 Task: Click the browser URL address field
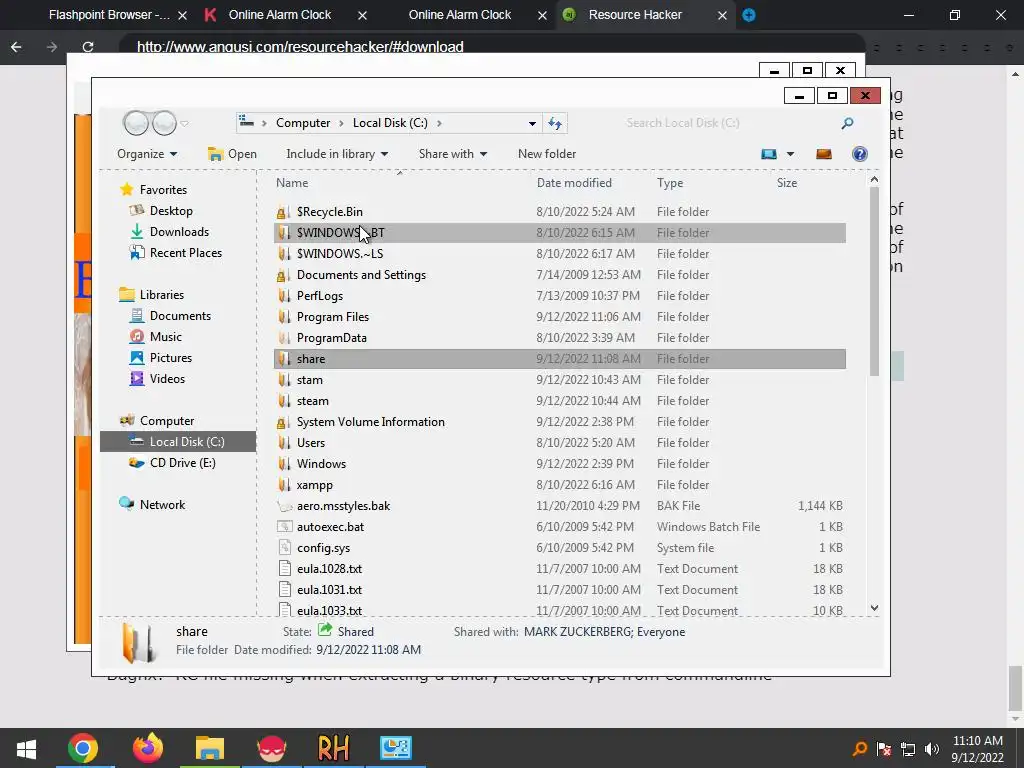pos(492,47)
